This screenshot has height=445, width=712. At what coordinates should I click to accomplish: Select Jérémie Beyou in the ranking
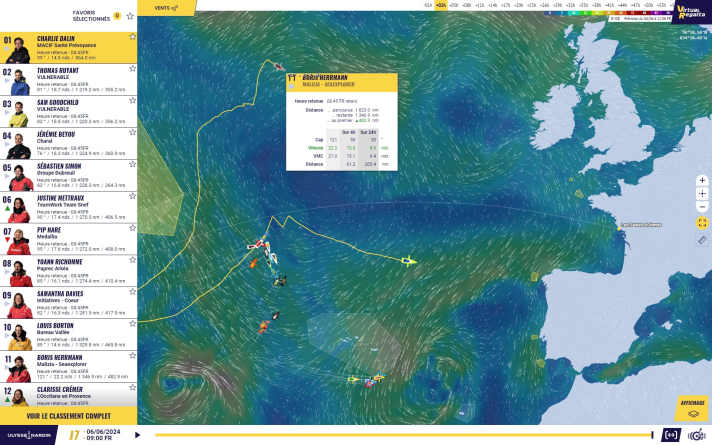click(69, 143)
